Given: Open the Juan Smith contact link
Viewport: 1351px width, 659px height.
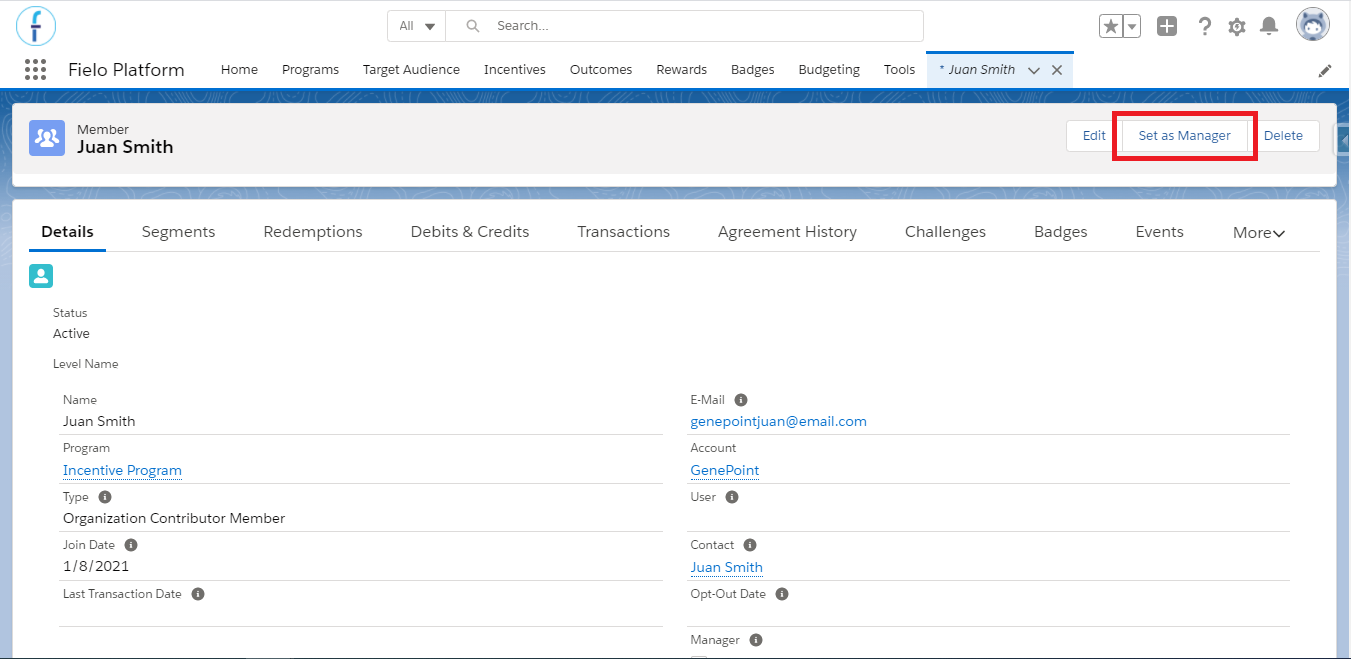Looking at the screenshot, I should tap(726, 567).
